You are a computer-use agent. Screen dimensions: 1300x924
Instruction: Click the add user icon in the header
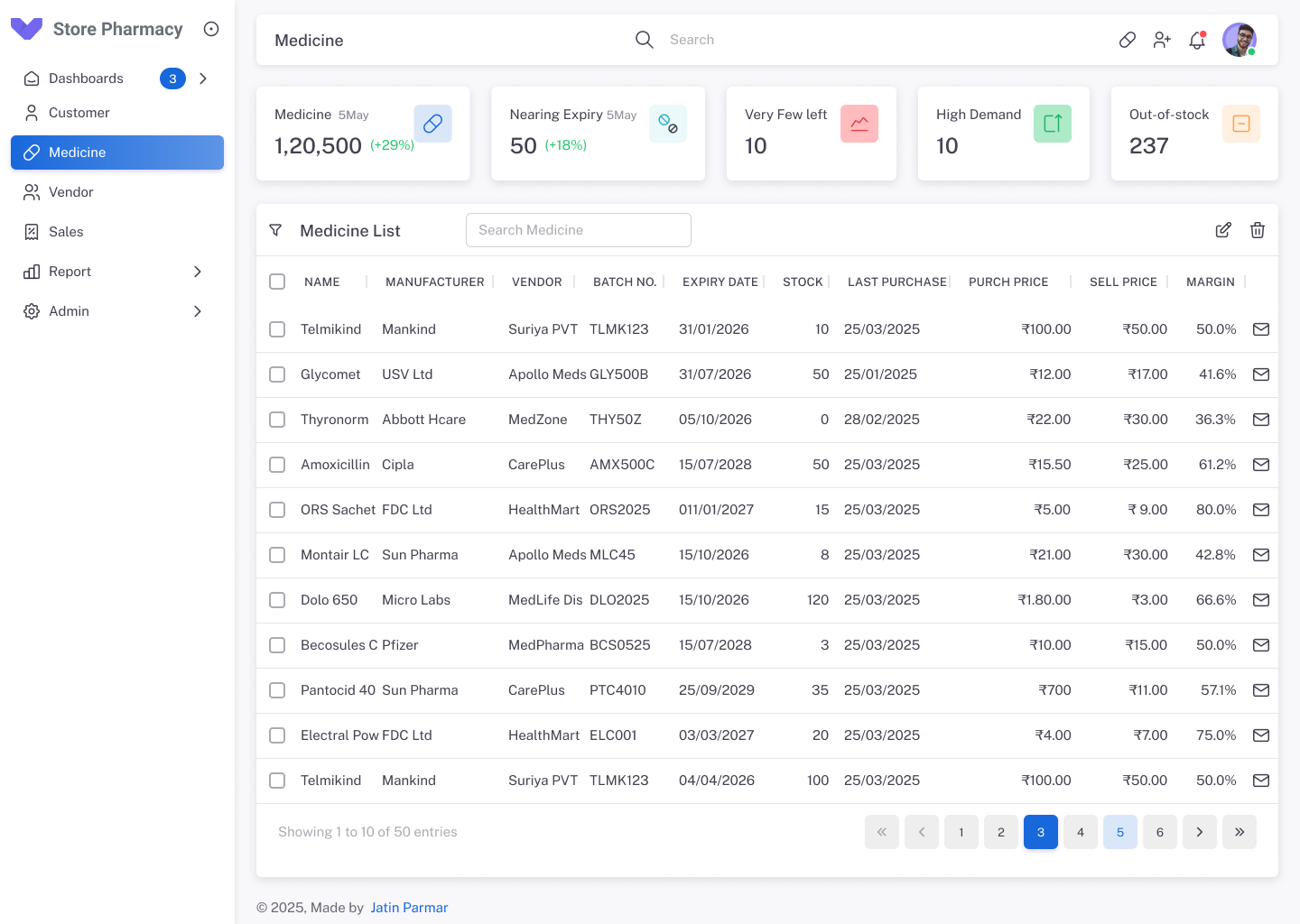[x=1162, y=40]
